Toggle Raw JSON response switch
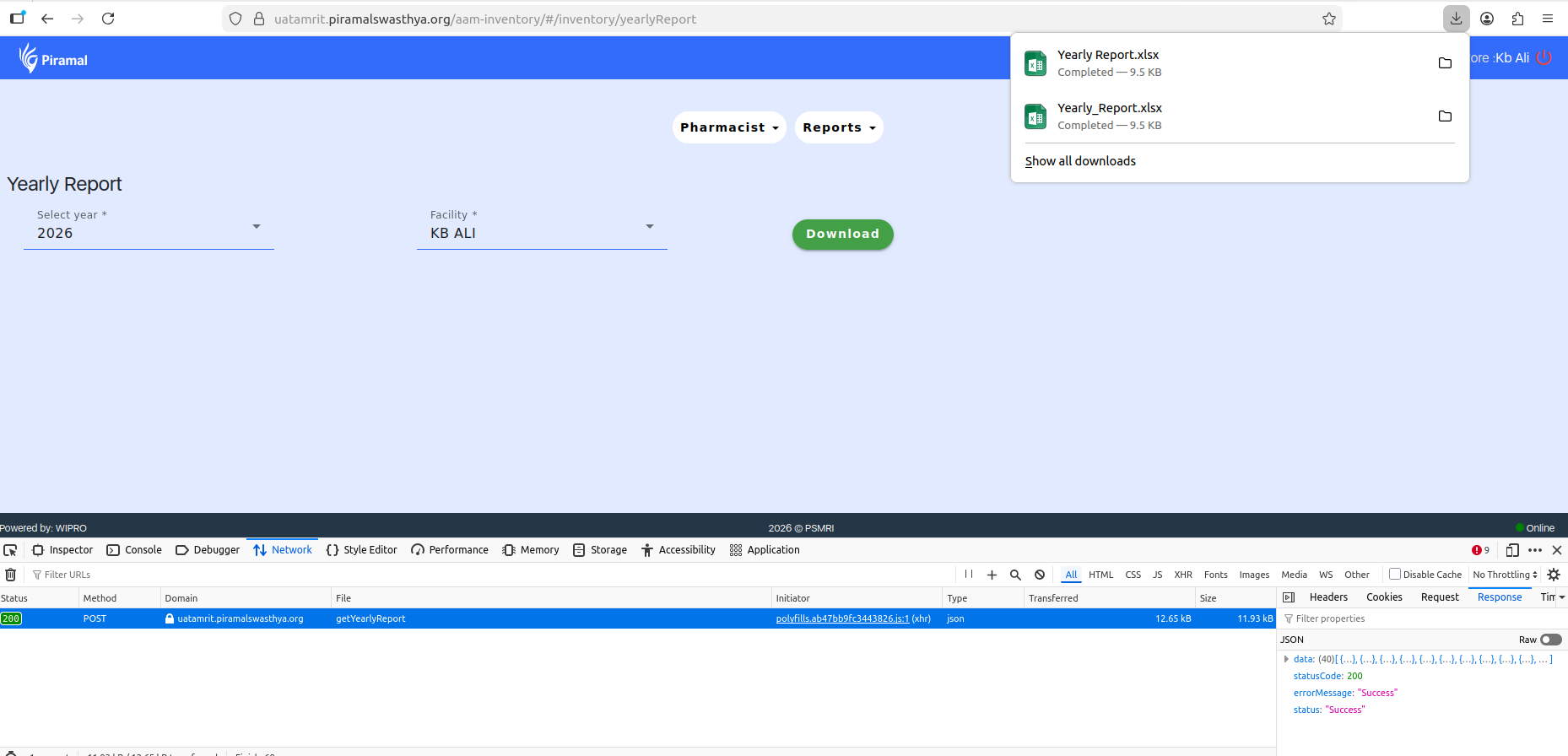 point(1550,640)
